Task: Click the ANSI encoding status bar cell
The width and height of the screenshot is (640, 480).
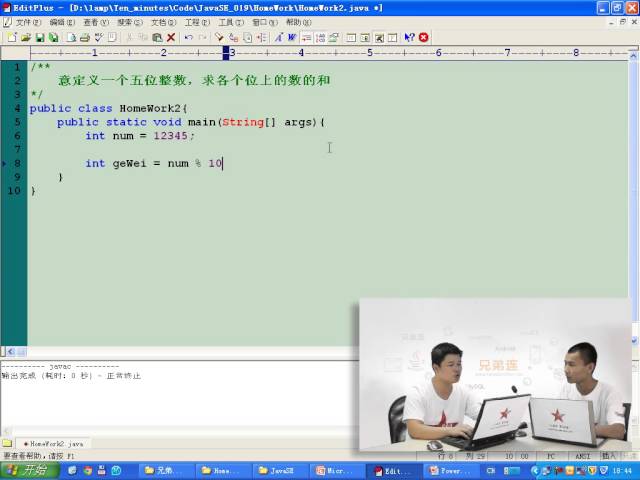Action: point(582,456)
